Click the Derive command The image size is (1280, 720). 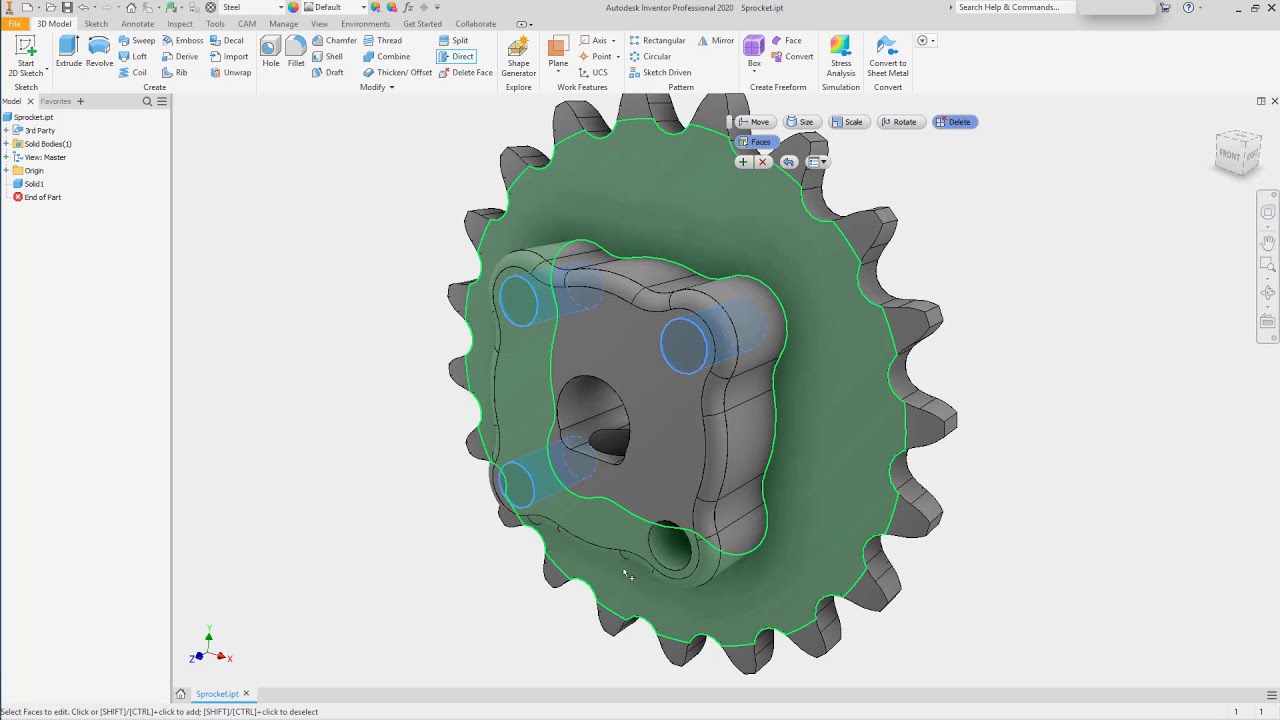(180, 57)
